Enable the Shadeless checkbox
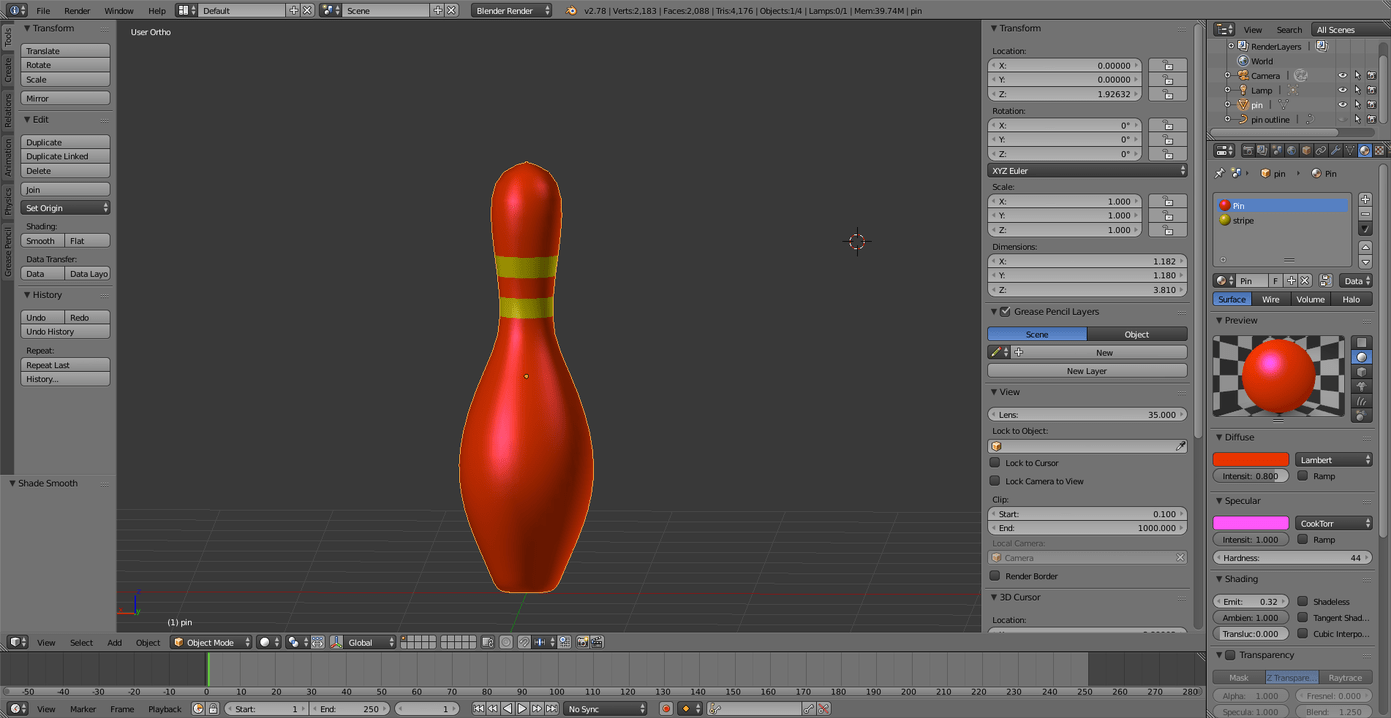Viewport: 1391px width, 718px height. tap(1303, 602)
